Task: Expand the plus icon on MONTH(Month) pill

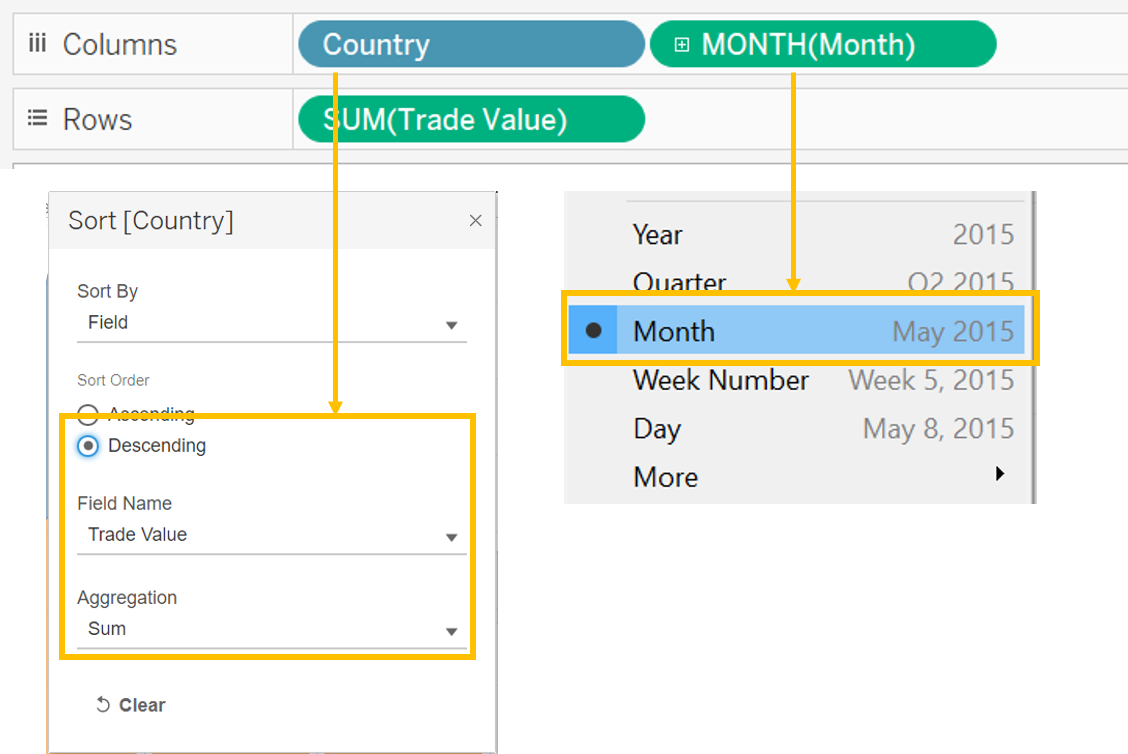Action: [x=682, y=45]
